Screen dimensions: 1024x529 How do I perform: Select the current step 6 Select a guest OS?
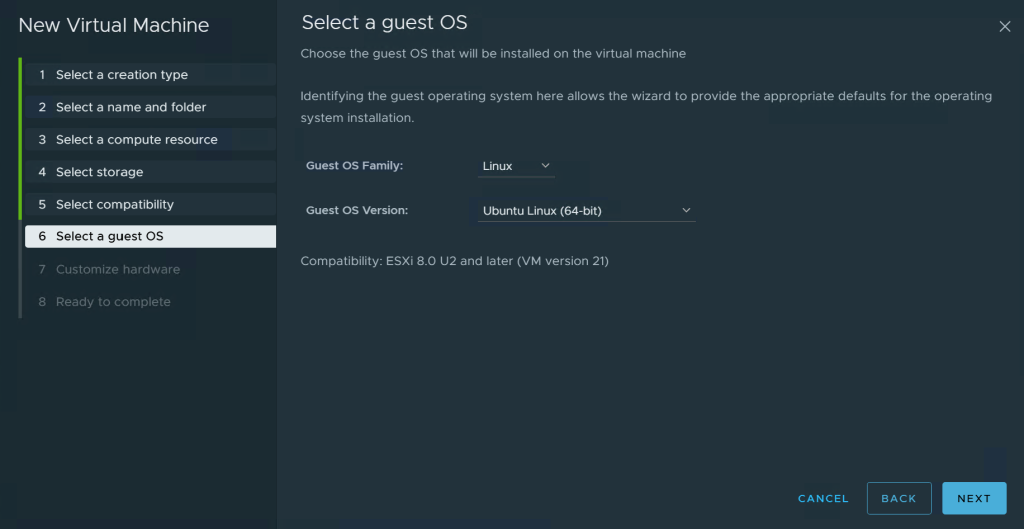(150, 236)
